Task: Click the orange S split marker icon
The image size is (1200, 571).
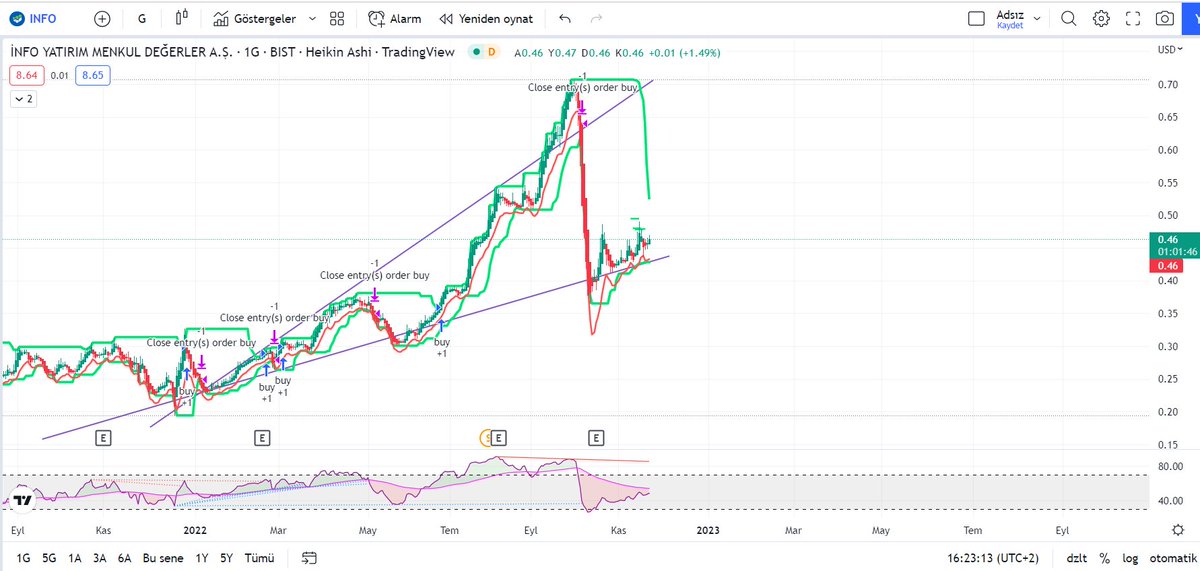Action: click(487, 437)
